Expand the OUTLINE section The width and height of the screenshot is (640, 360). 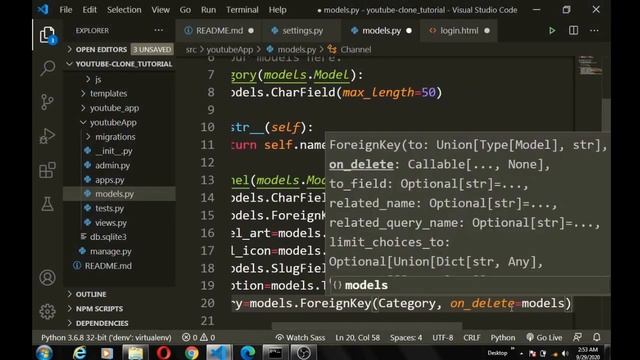pyautogui.click(x=91, y=294)
